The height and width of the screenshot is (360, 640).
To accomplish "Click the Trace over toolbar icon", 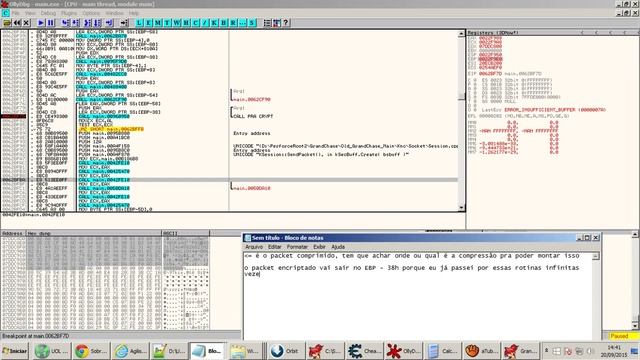I will pos(97,23).
